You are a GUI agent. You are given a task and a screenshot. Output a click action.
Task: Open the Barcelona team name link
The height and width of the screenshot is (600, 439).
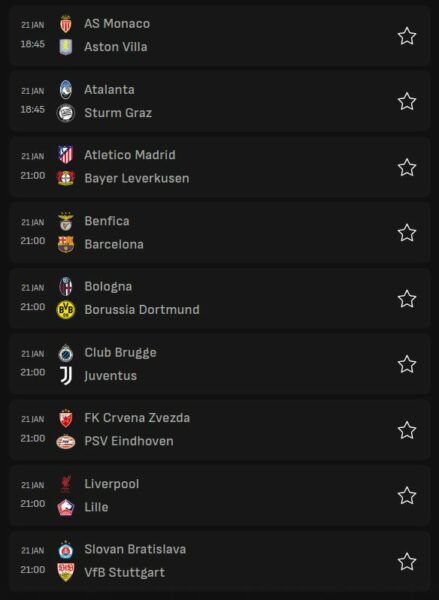pyautogui.click(x=114, y=244)
